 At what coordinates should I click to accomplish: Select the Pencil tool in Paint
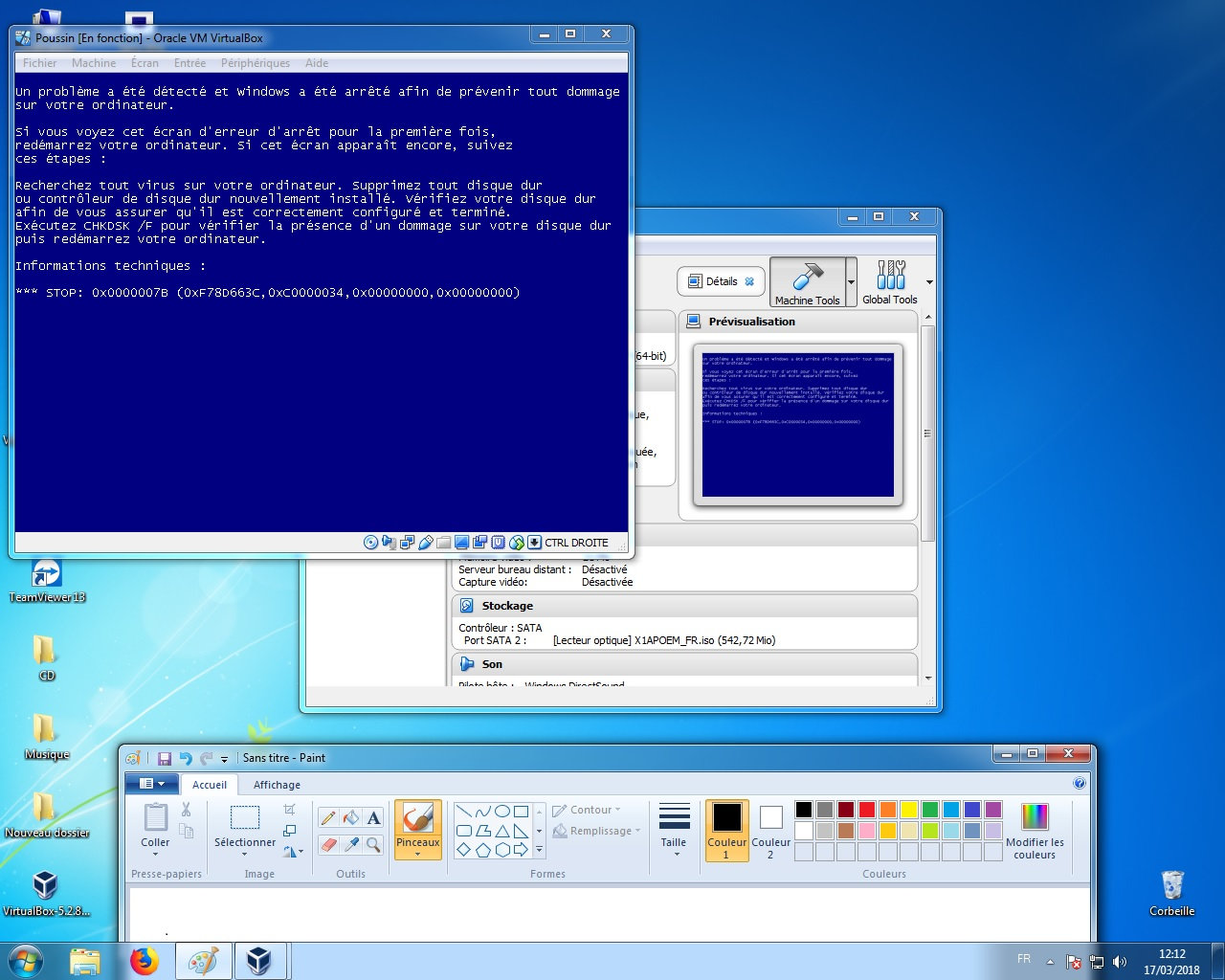[328, 817]
